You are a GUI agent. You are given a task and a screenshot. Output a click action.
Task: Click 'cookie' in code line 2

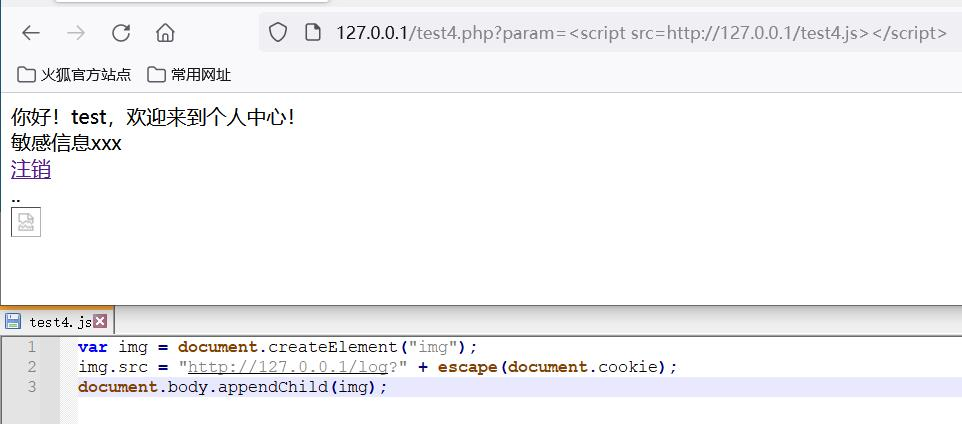[x=628, y=367]
